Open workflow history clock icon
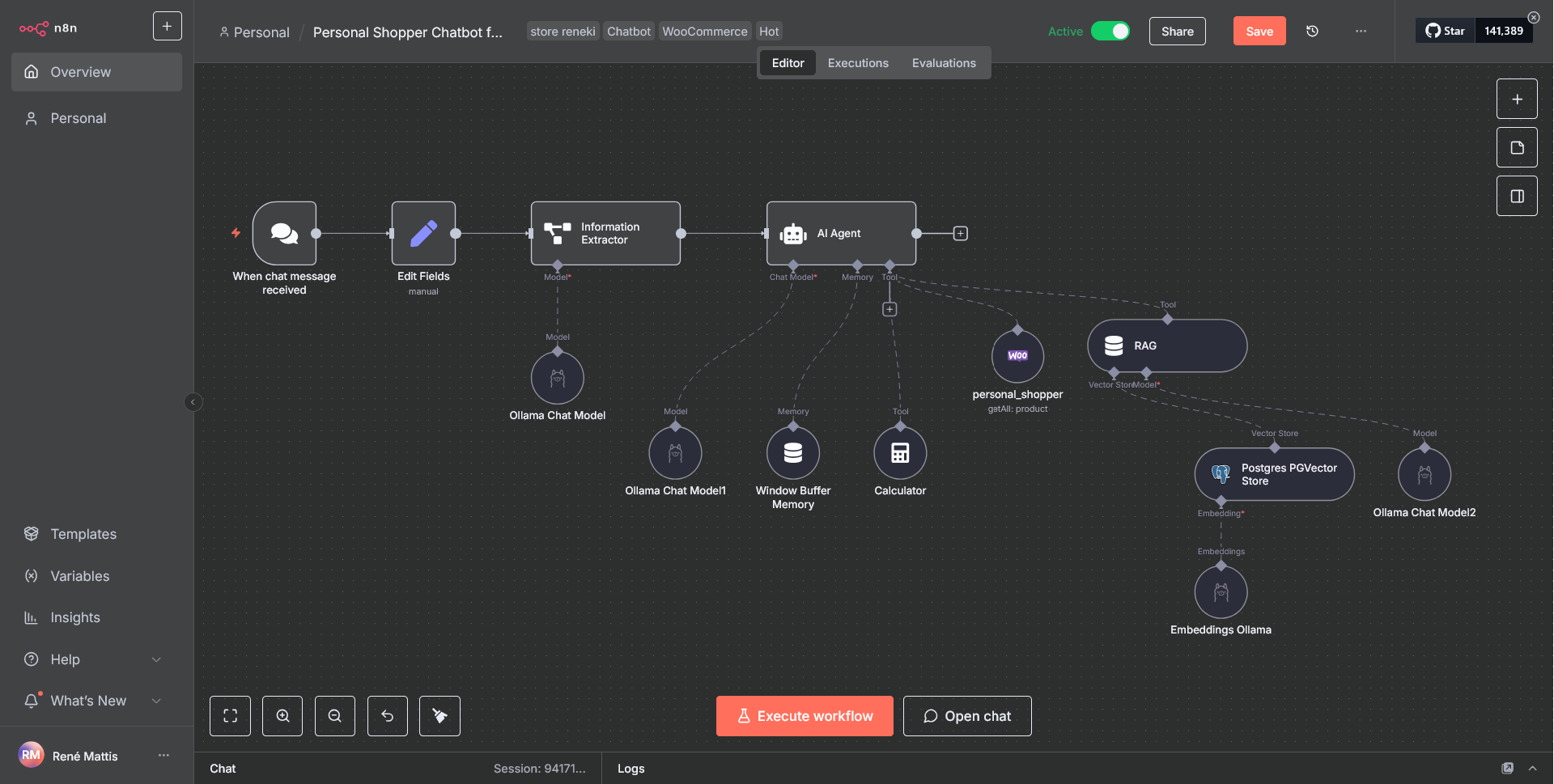The width and height of the screenshot is (1554, 784). 1312,32
